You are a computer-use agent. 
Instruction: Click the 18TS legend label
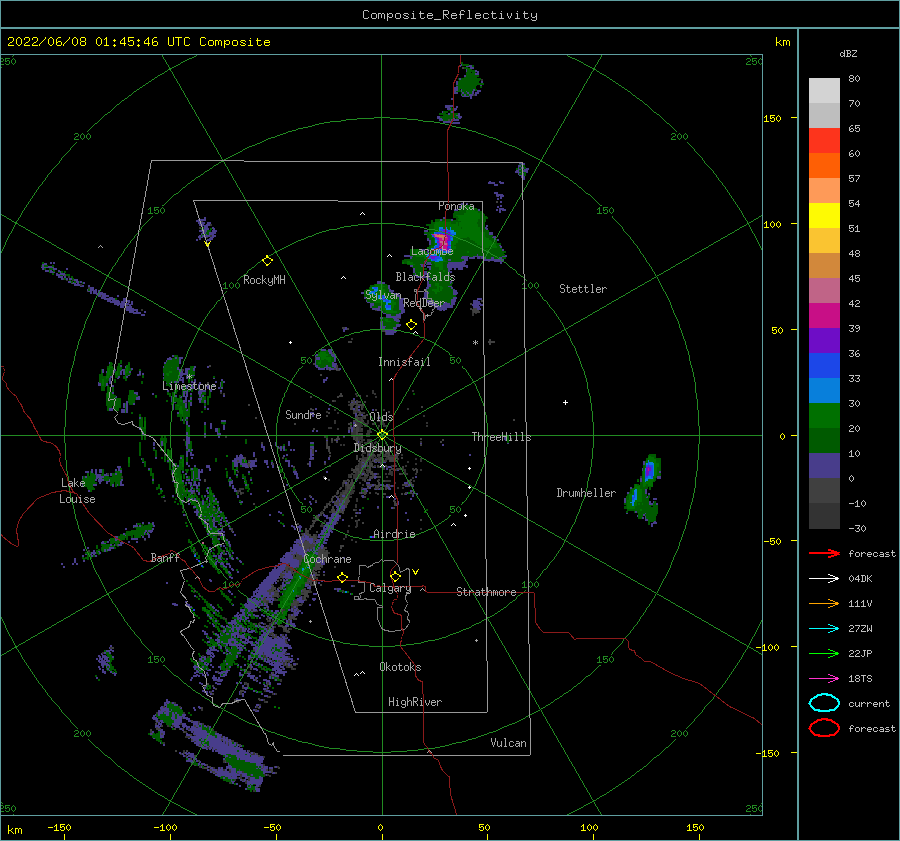(860, 679)
